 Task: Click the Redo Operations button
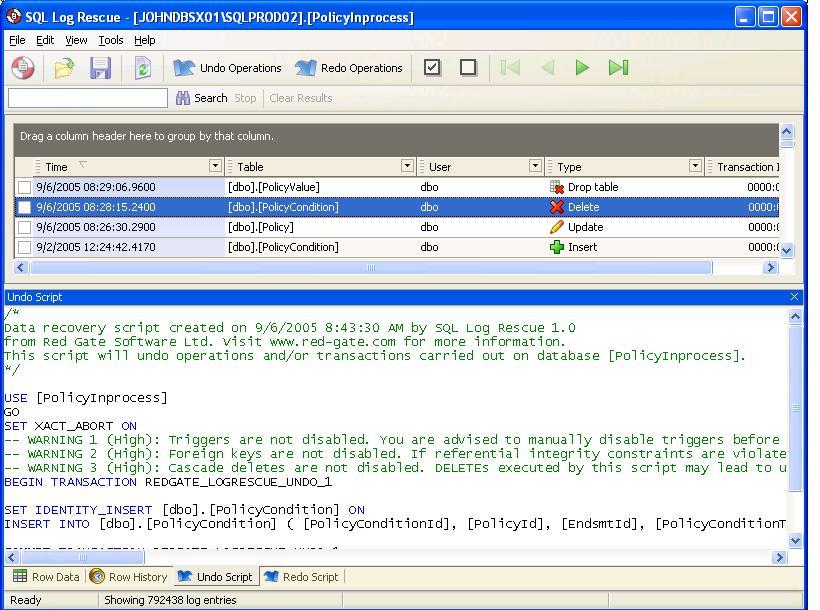tap(349, 68)
